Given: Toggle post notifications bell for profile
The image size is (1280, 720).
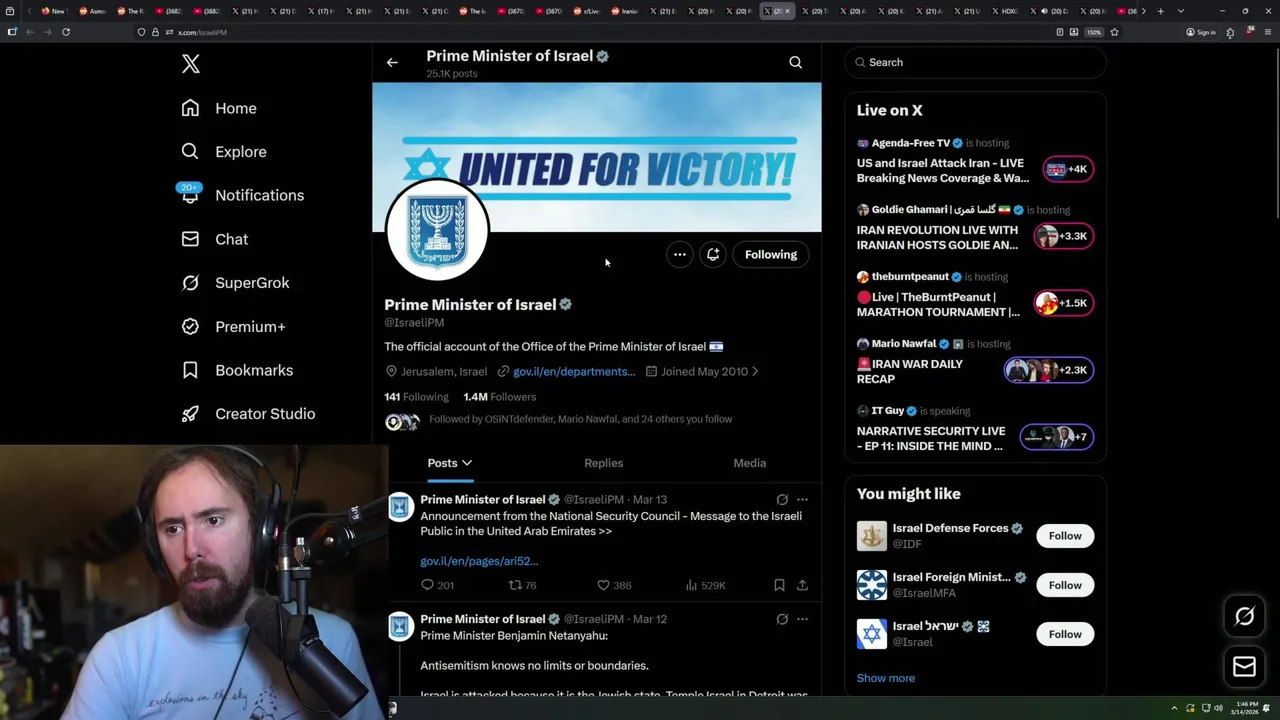Looking at the screenshot, I should pos(713,254).
